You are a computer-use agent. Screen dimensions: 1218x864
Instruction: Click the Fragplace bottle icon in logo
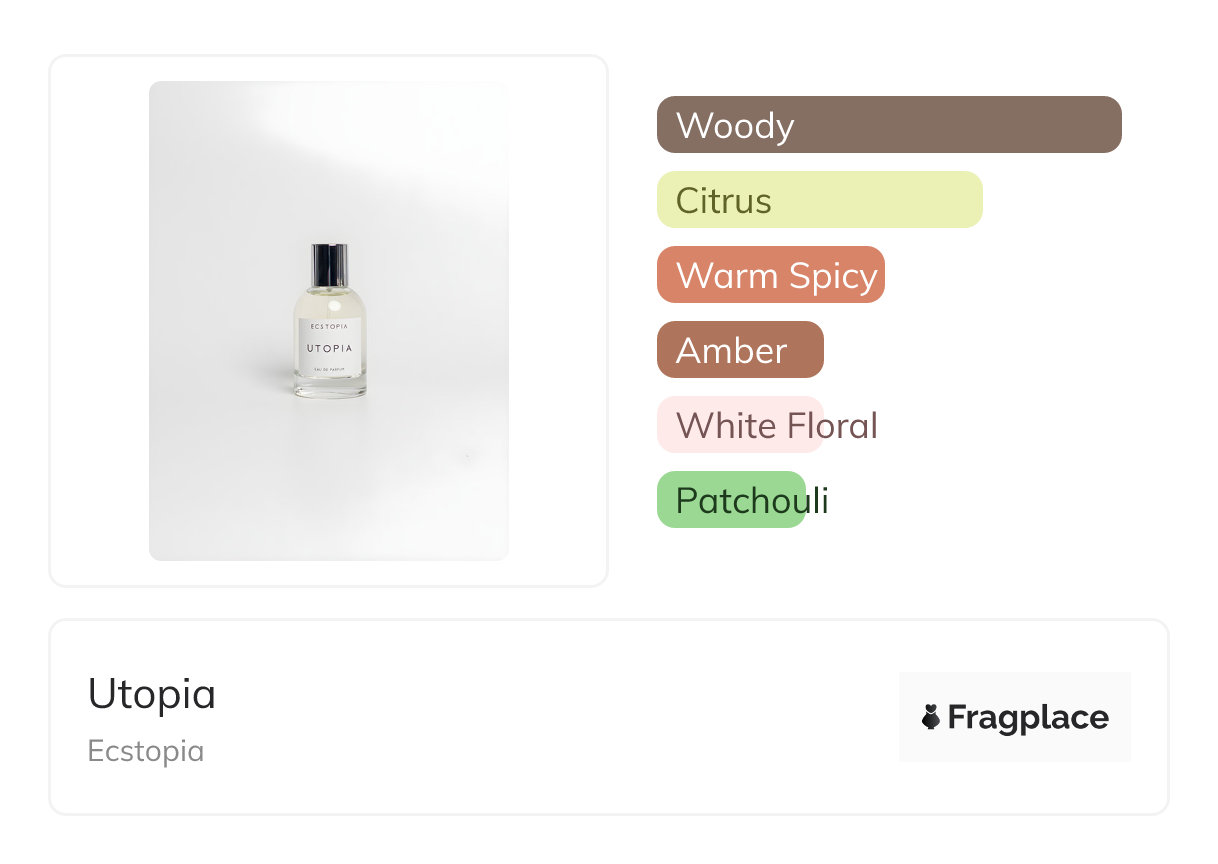pos(931,717)
